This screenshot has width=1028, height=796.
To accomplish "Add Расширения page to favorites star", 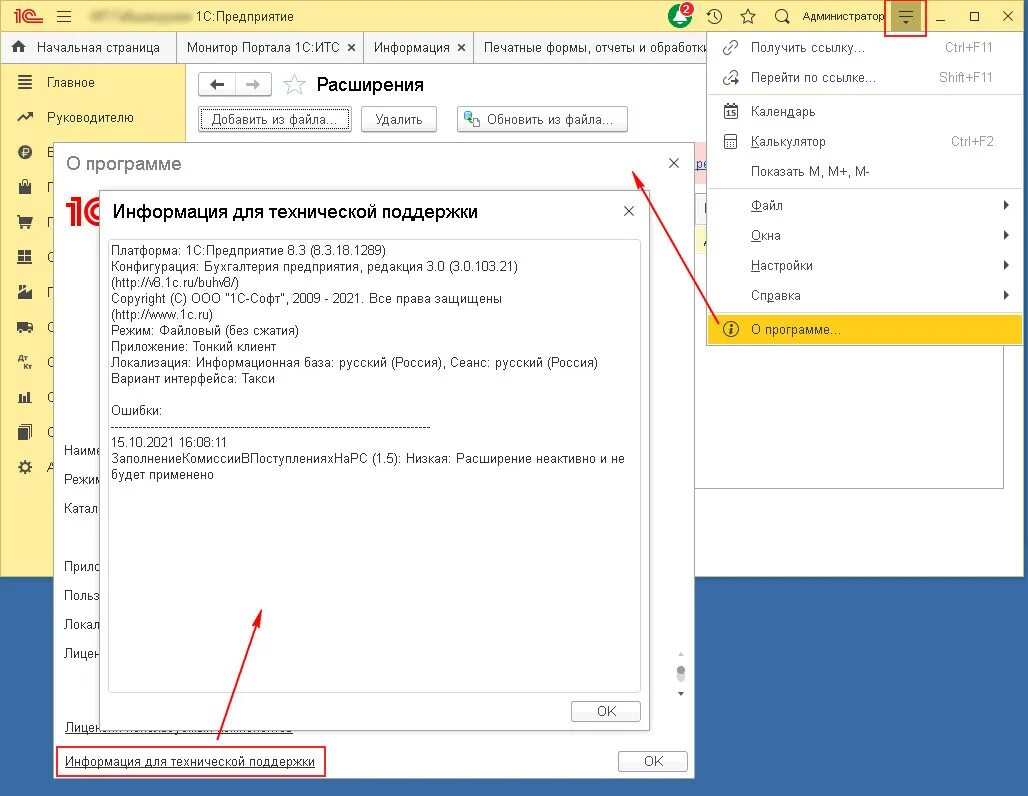I will 294,85.
